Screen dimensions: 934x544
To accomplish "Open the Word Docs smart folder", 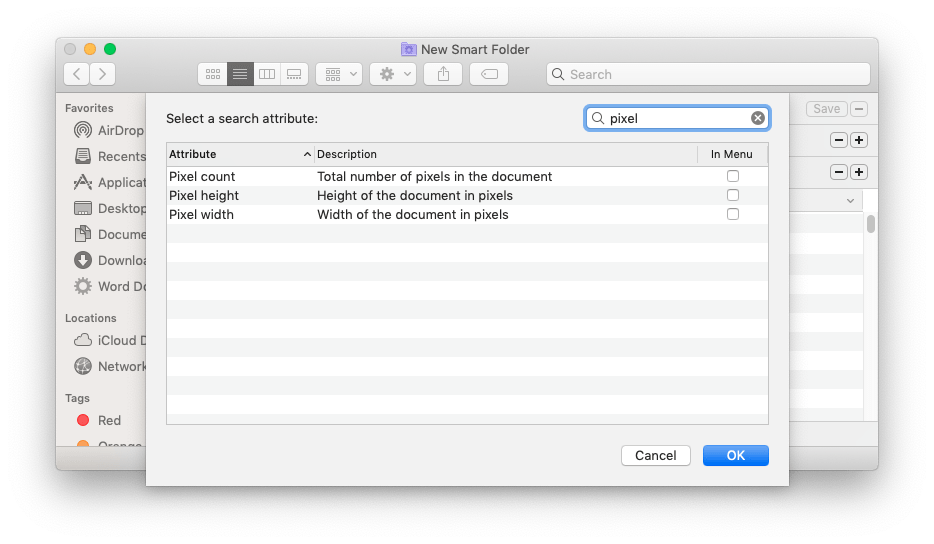I will tap(110, 287).
